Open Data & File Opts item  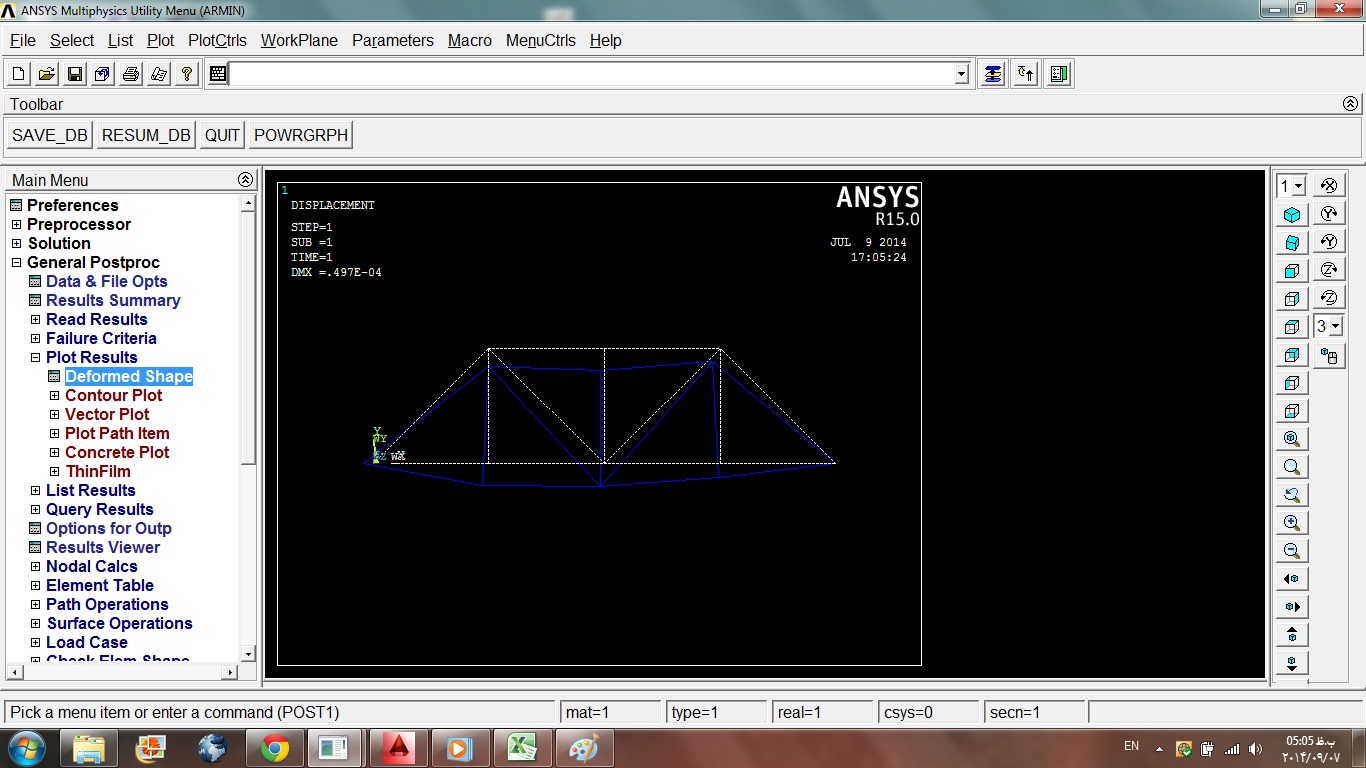pos(107,281)
